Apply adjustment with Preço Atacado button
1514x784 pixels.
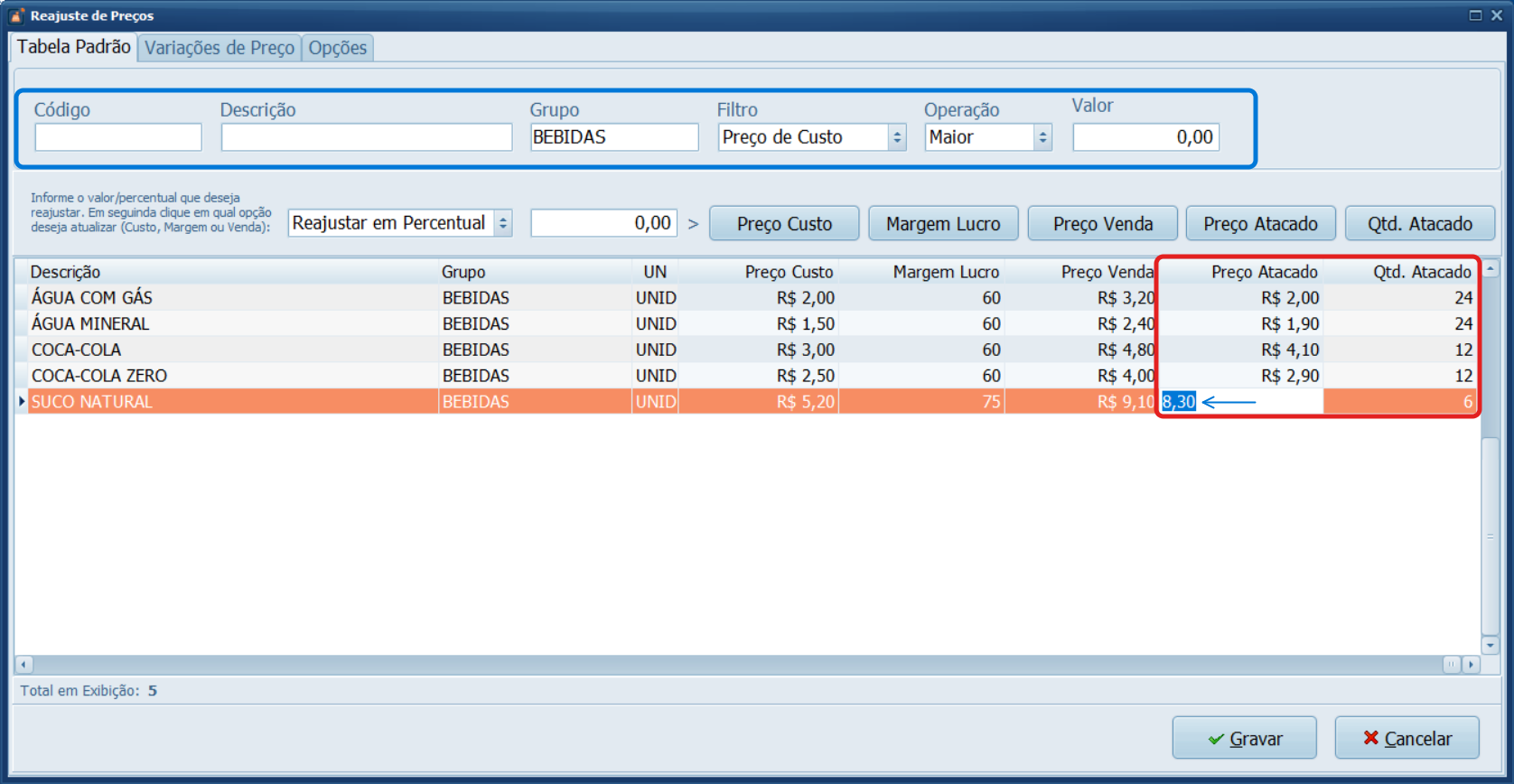click(1260, 223)
